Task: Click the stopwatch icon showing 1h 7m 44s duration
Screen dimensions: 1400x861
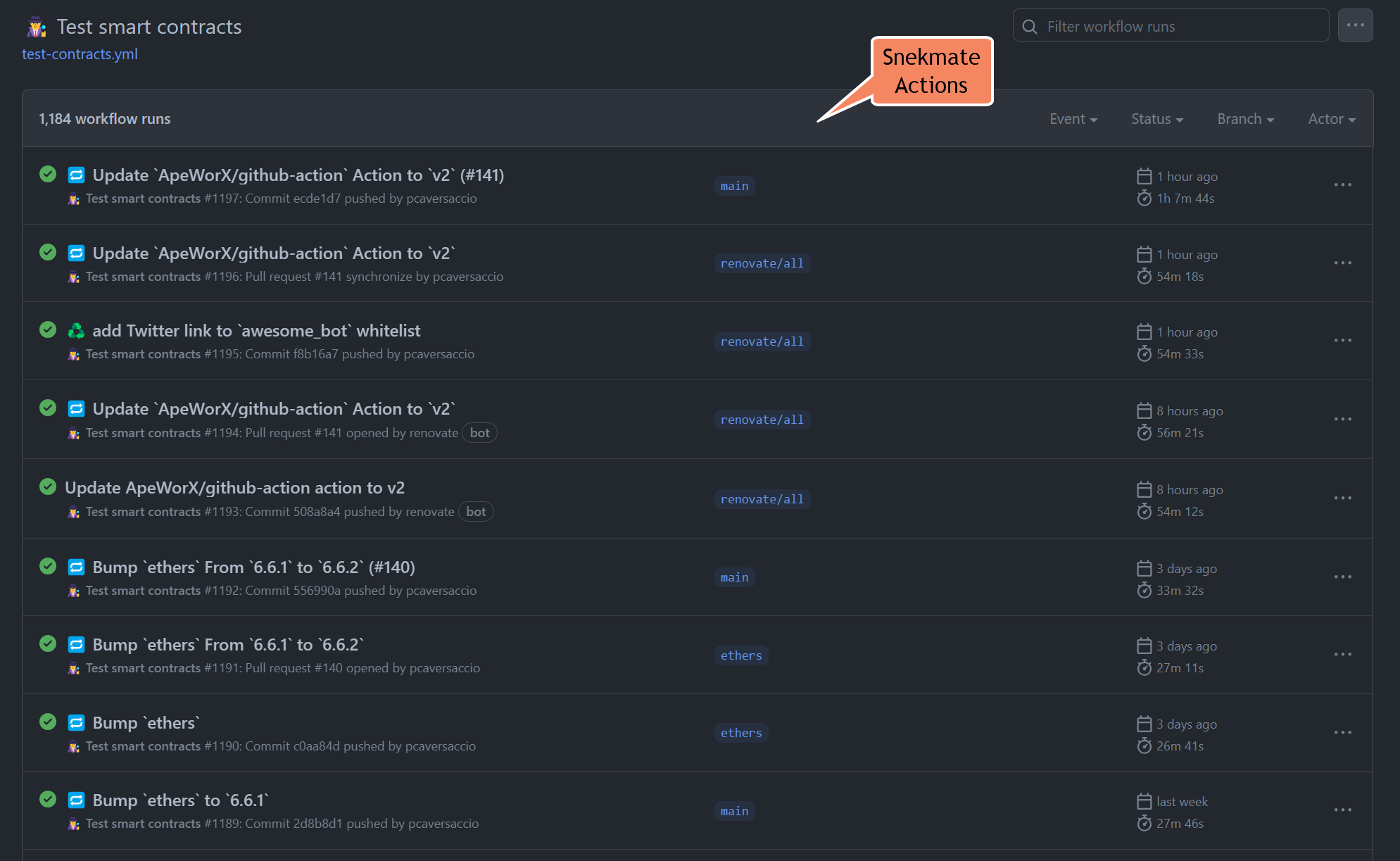Action: [x=1144, y=199]
